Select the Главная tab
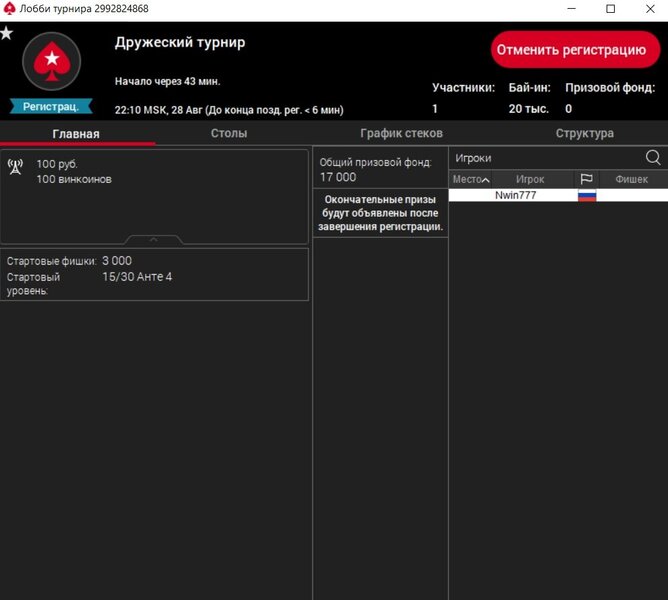 (76, 134)
